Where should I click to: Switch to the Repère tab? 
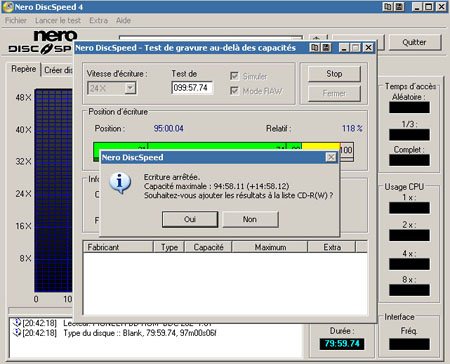(x=24, y=69)
